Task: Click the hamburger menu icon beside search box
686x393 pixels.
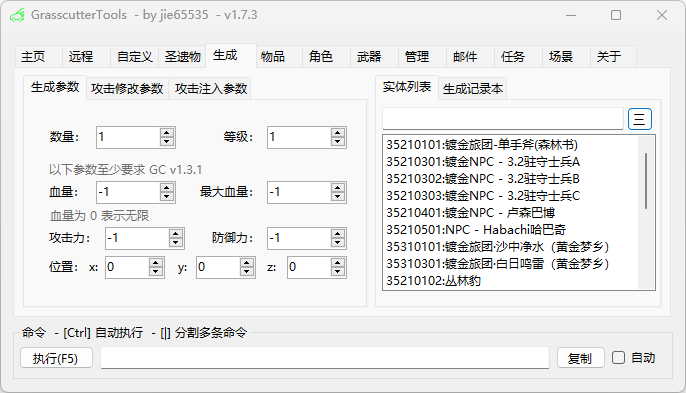Action: click(640, 119)
